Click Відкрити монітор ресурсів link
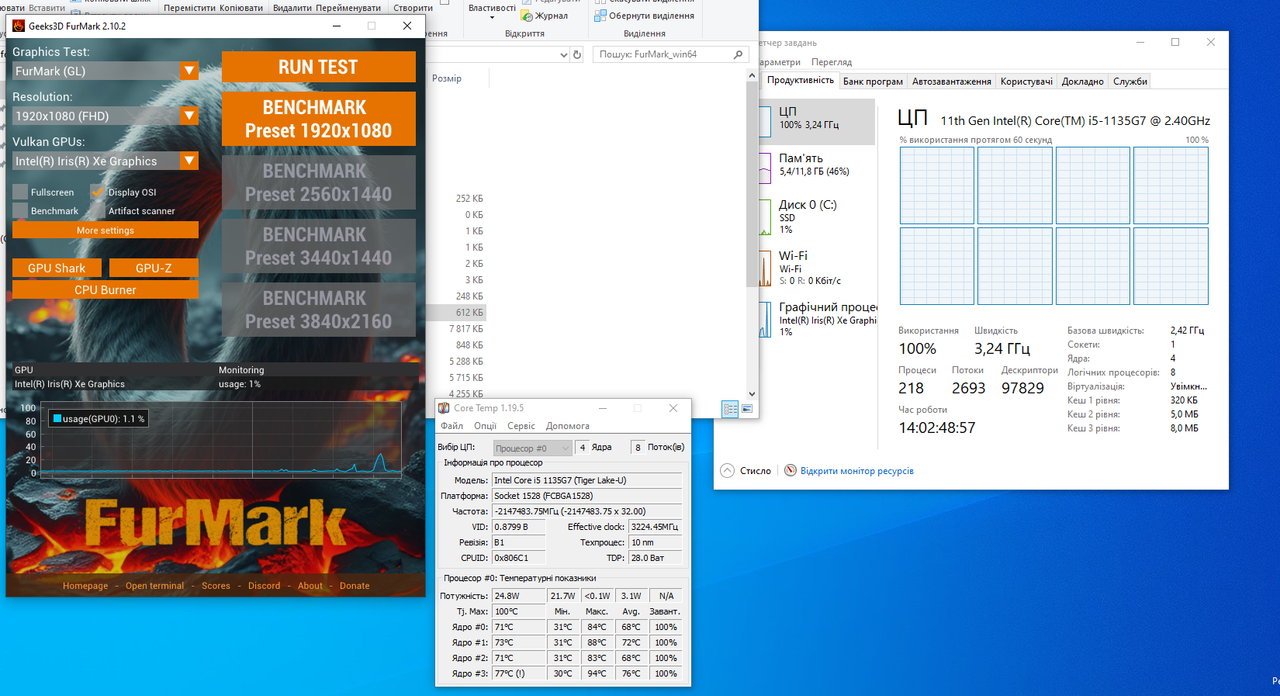Image resolution: width=1280 pixels, height=696 pixels. pyautogui.click(x=857, y=471)
